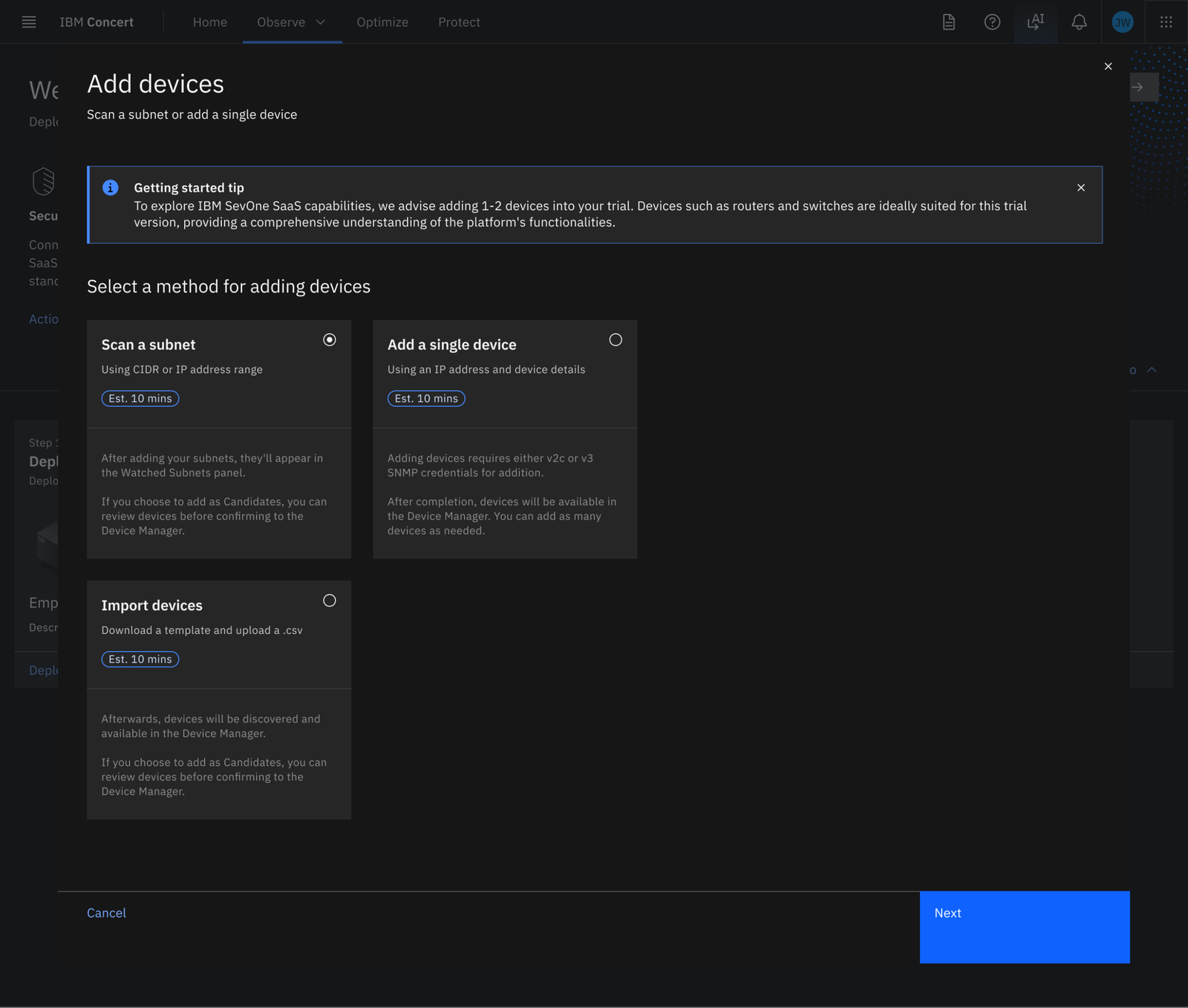Close the Add devices dialog
Viewport: 1188px width, 1008px height.
tap(1108, 66)
